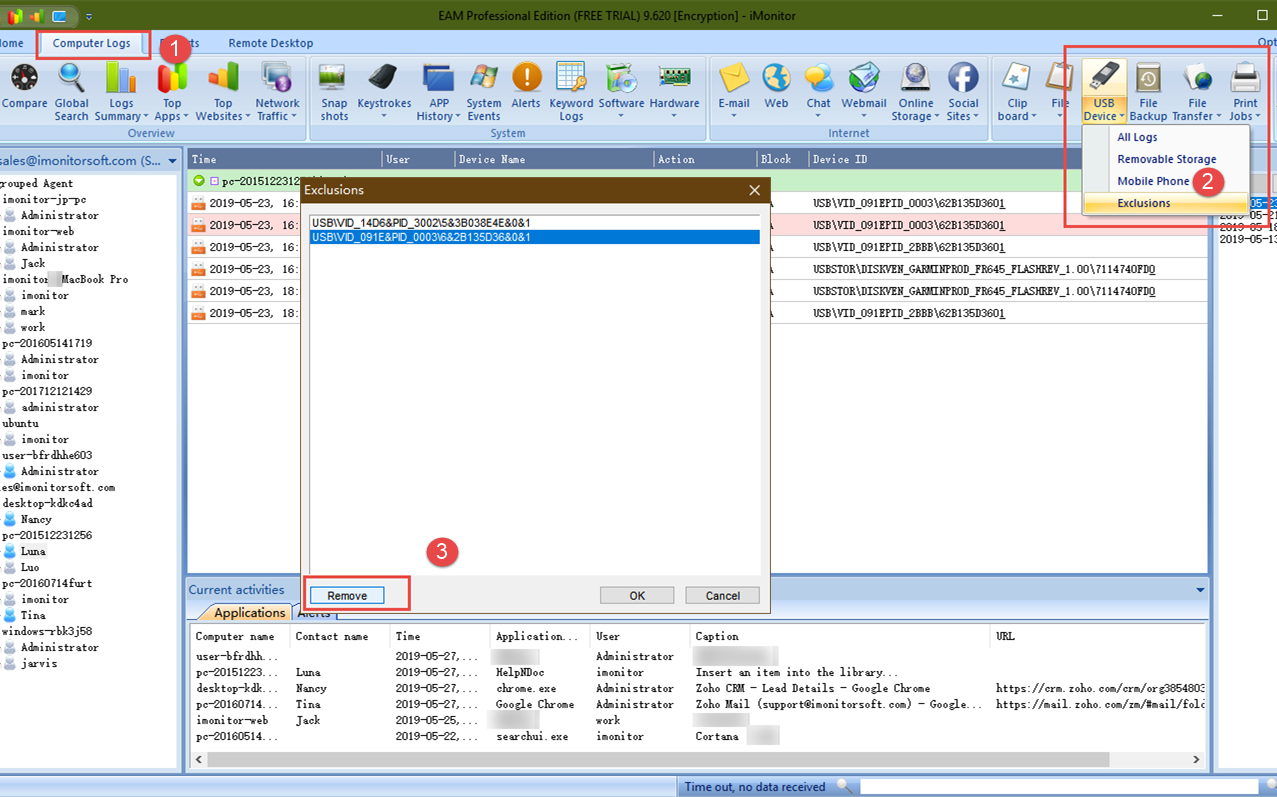
Task: Click the Remove button in Exclusions
Action: tap(347, 595)
